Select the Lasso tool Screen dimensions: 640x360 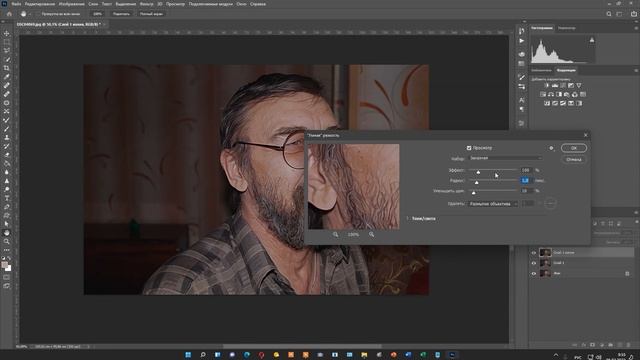click(7, 51)
